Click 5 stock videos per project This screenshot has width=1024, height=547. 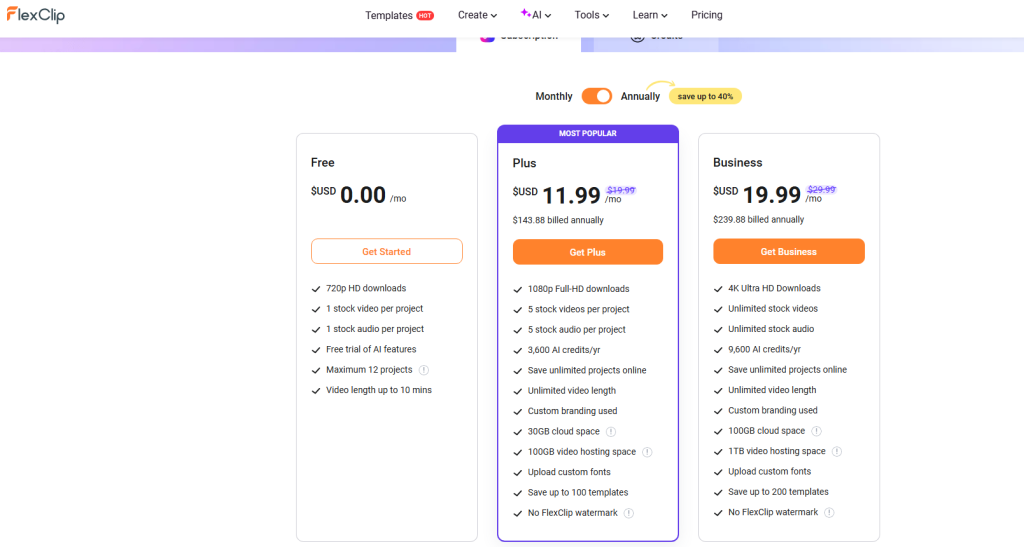pos(579,309)
